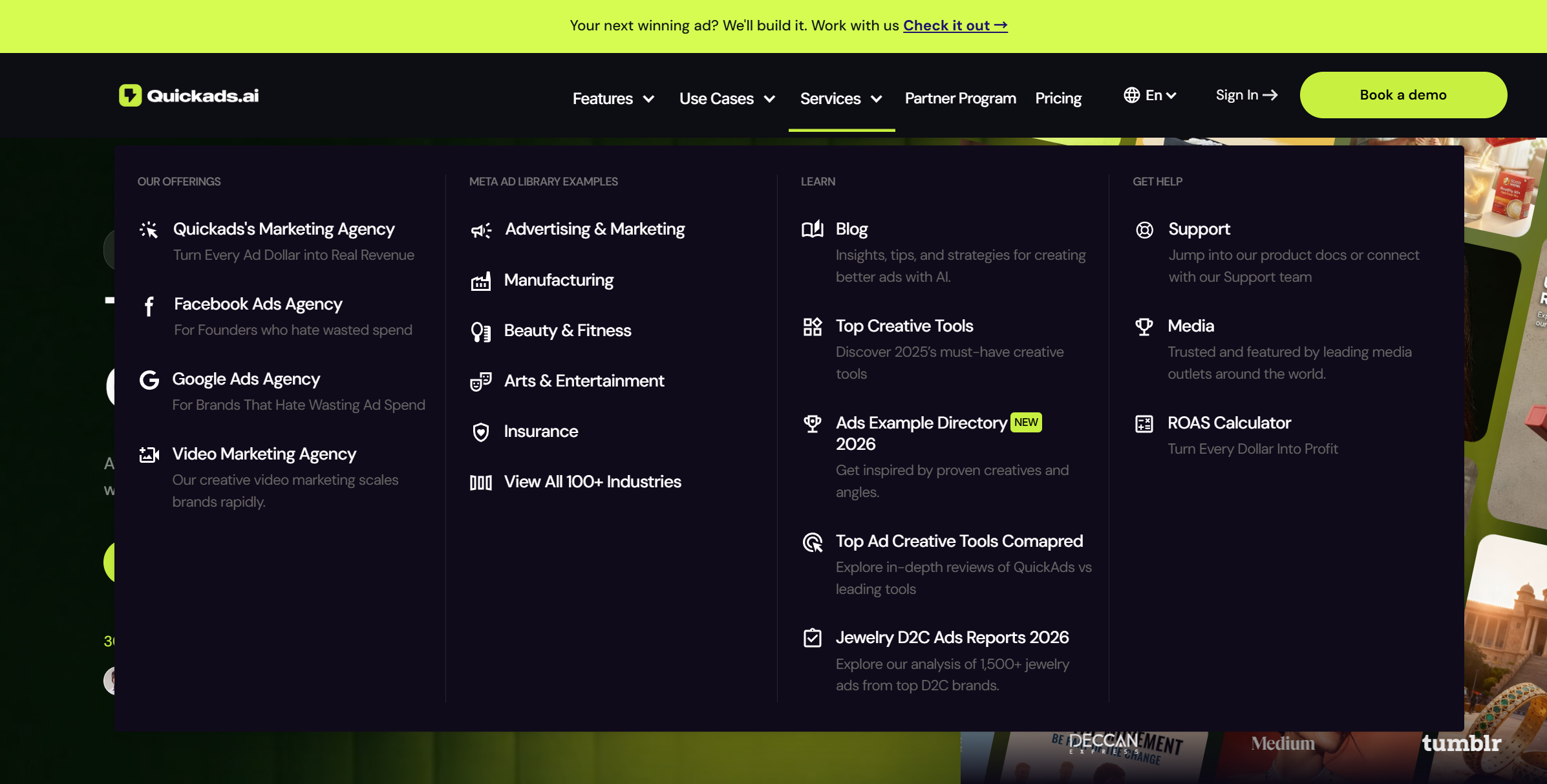Open the Advertising & Marketing examples
The image size is (1547, 784).
tap(595, 229)
